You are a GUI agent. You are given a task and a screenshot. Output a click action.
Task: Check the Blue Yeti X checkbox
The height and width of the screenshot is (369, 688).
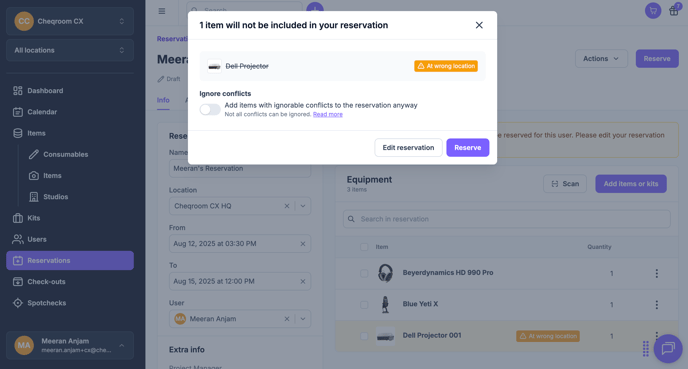364,305
